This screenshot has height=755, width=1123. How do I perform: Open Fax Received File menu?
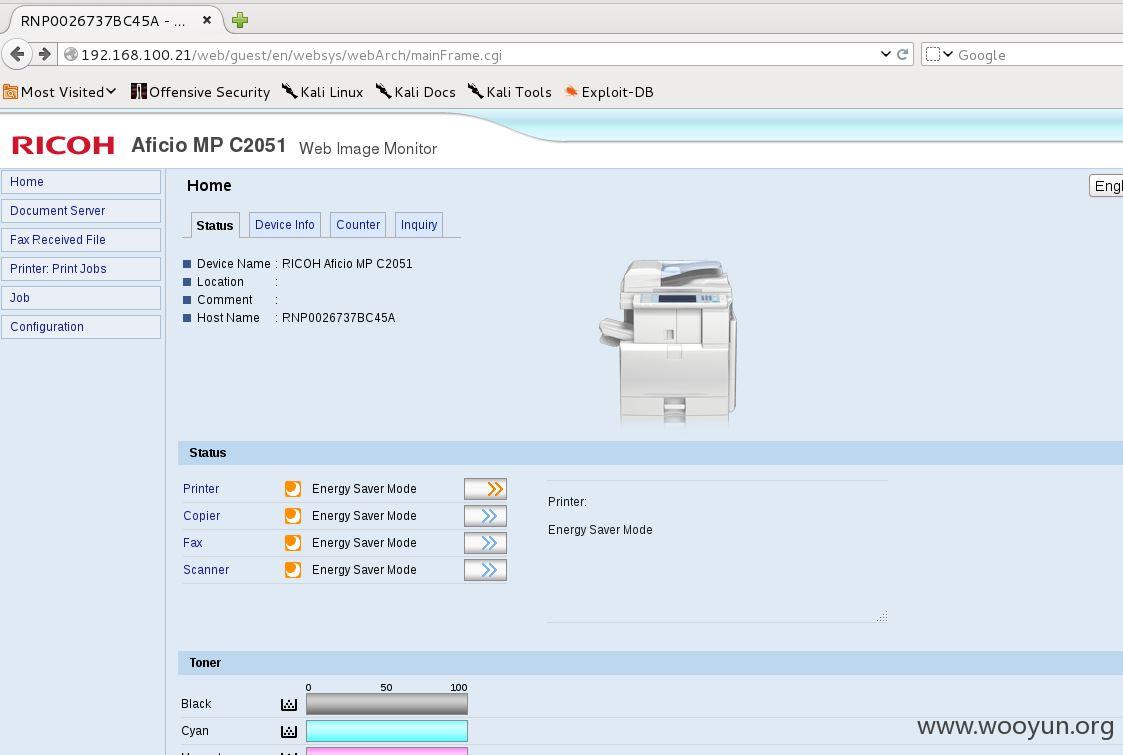(81, 240)
